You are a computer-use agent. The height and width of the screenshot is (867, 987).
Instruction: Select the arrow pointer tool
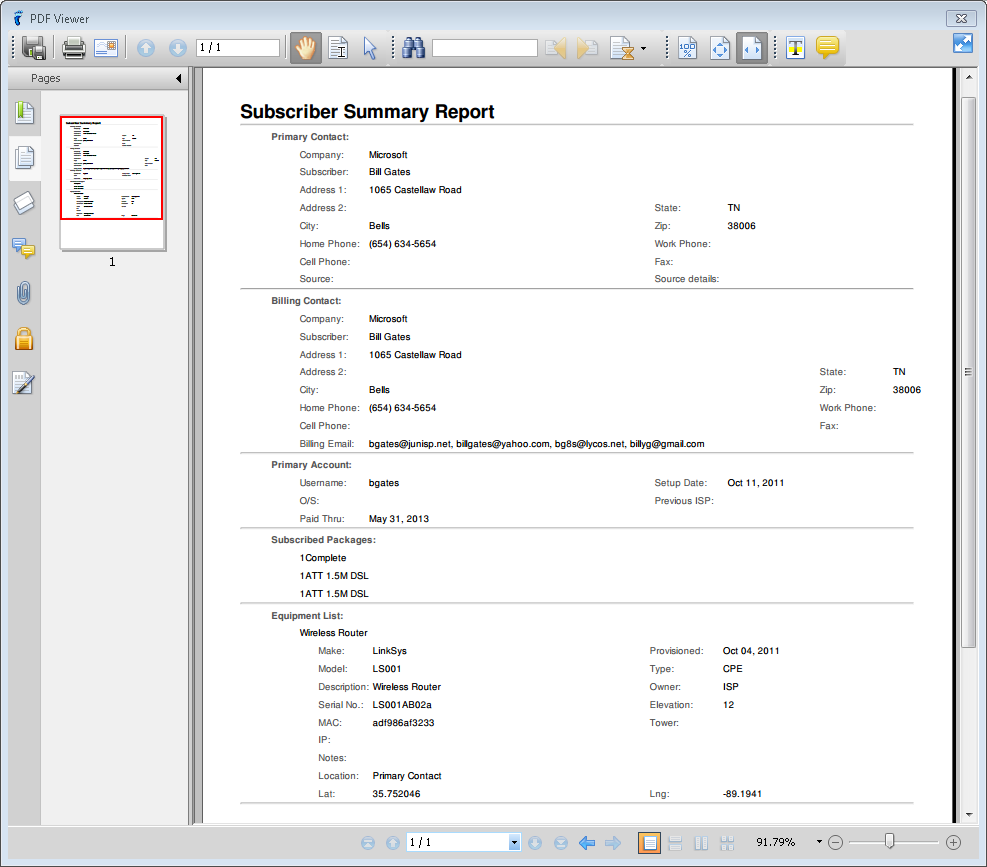point(370,48)
